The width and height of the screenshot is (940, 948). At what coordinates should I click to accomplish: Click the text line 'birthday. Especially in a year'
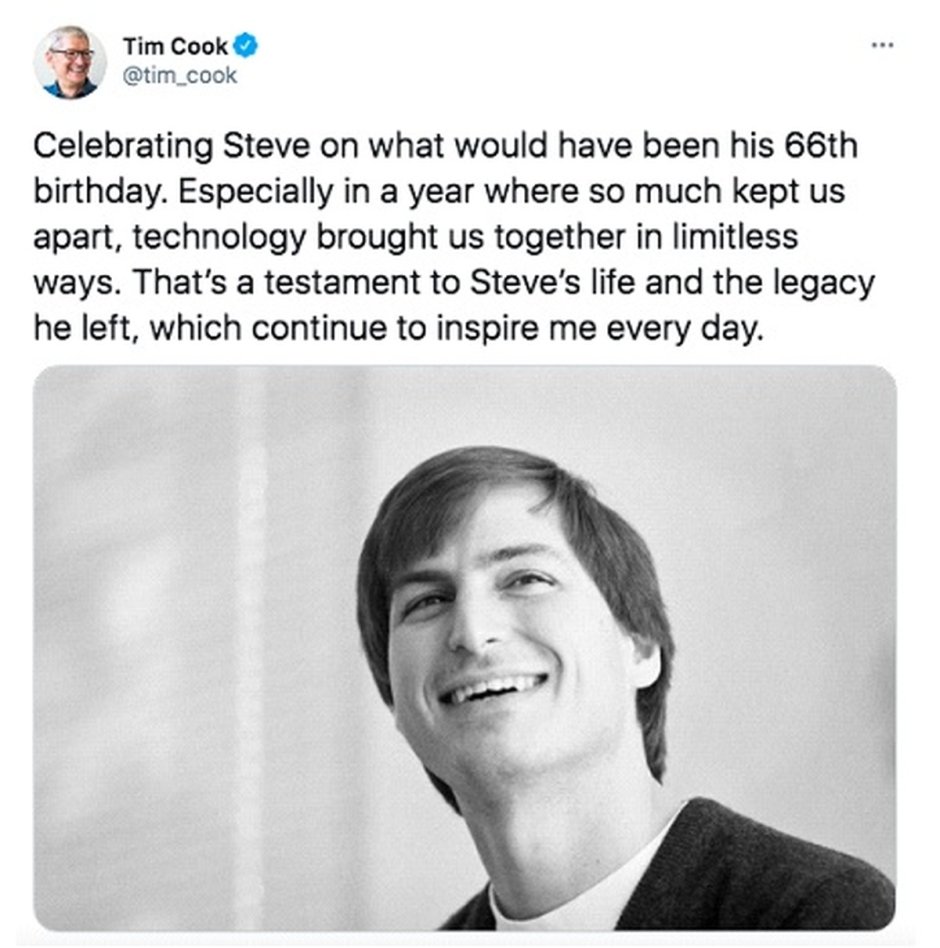[x=438, y=191]
